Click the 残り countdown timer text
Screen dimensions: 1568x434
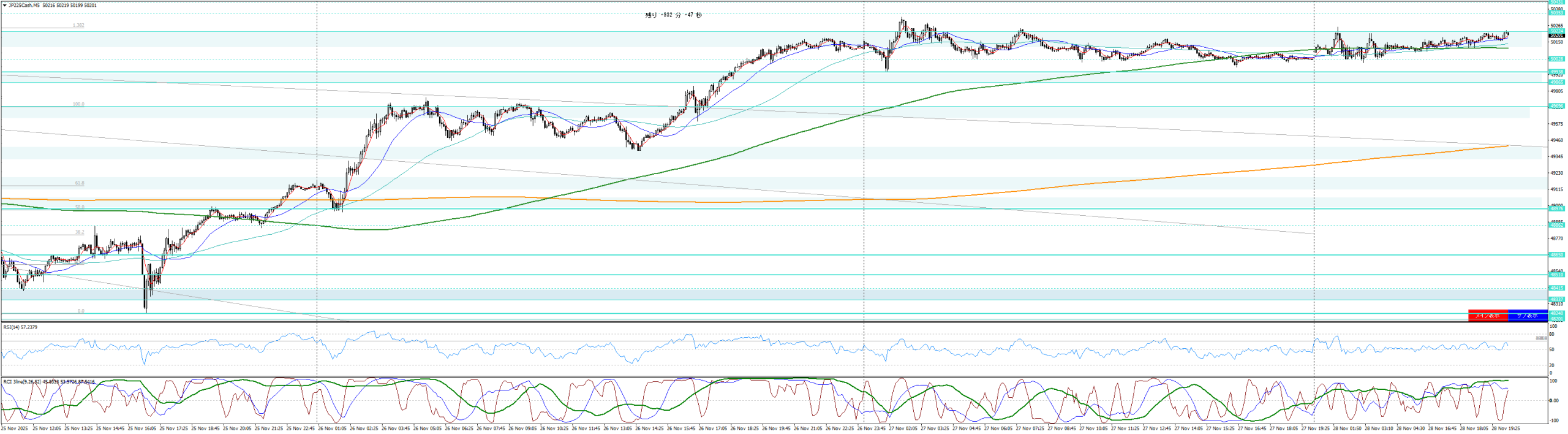[673, 15]
